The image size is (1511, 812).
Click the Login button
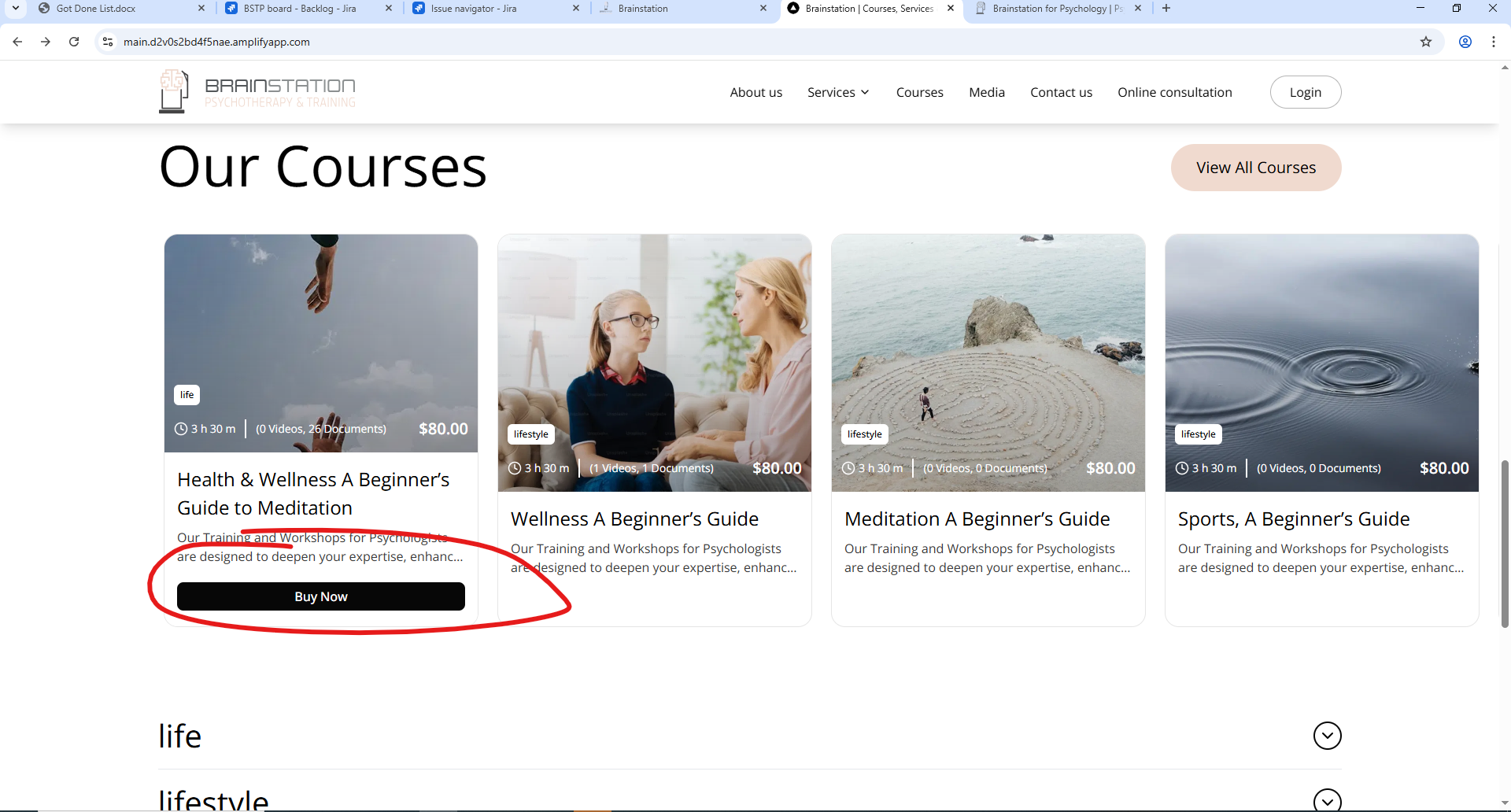pos(1305,92)
